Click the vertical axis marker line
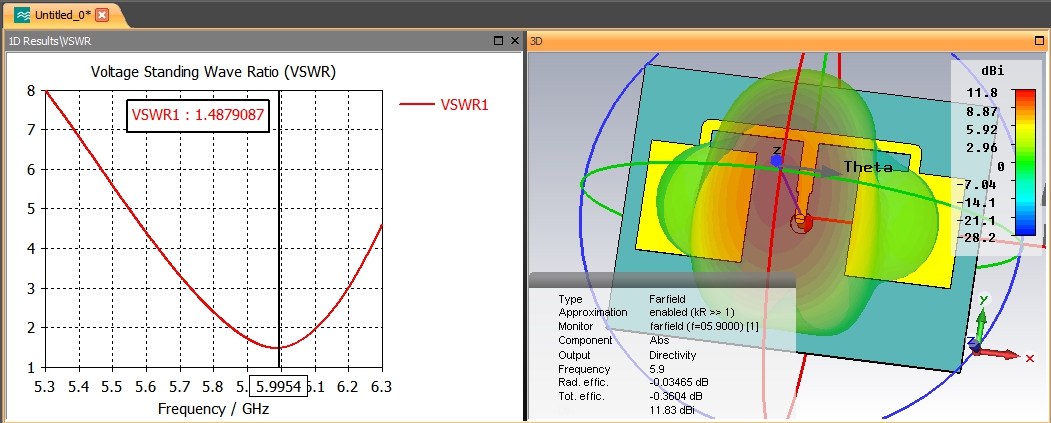This screenshot has width=1051, height=423. (280, 228)
